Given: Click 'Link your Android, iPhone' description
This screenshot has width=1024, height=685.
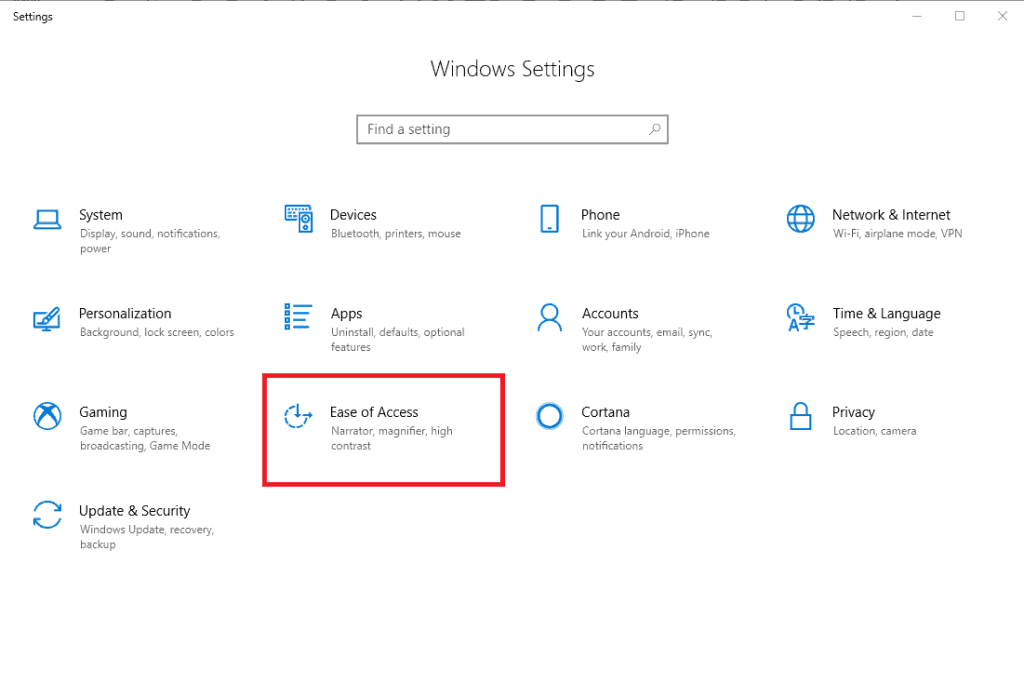Looking at the screenshot, I should 645,234.
